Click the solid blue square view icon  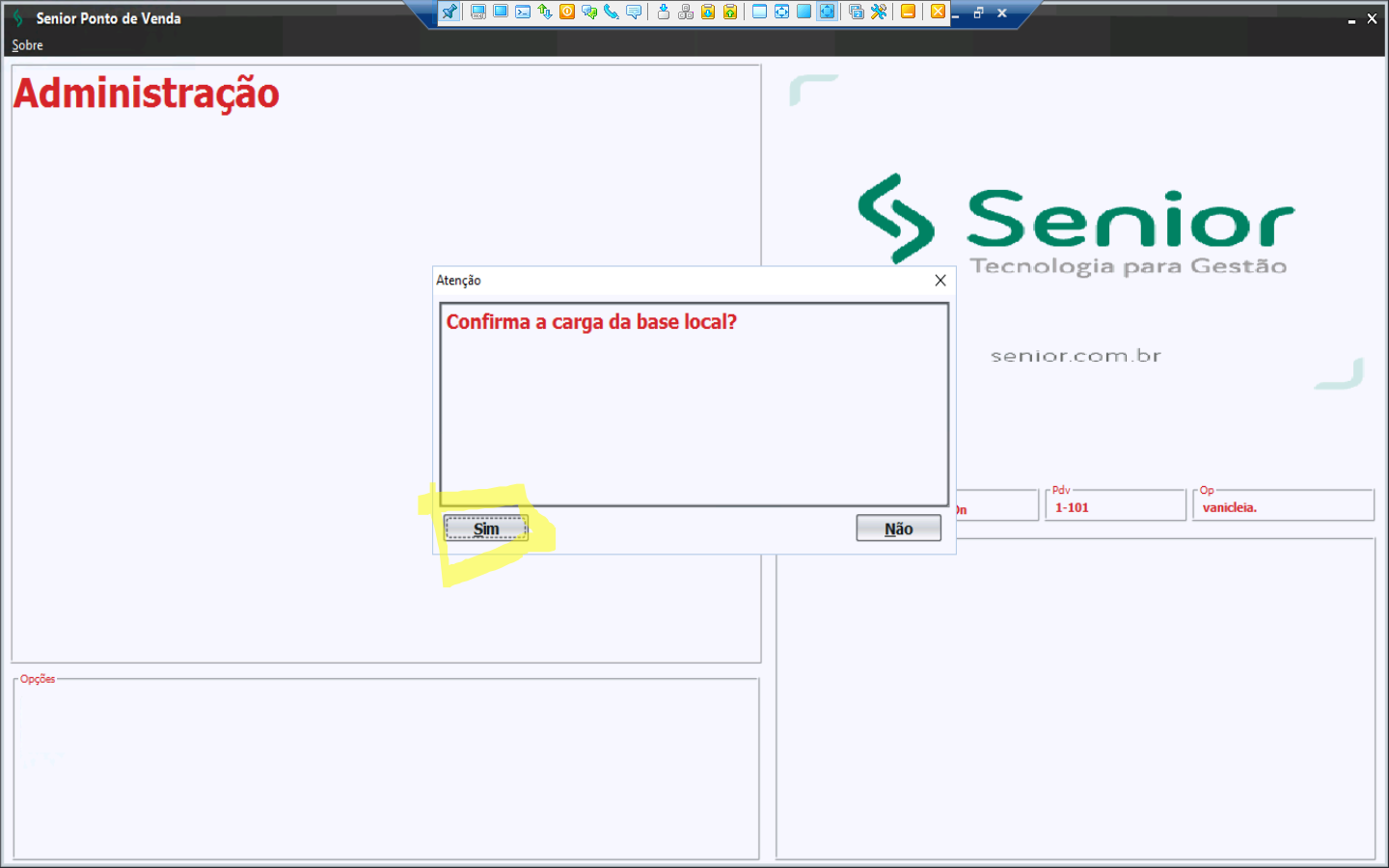[x=803, y=12]
